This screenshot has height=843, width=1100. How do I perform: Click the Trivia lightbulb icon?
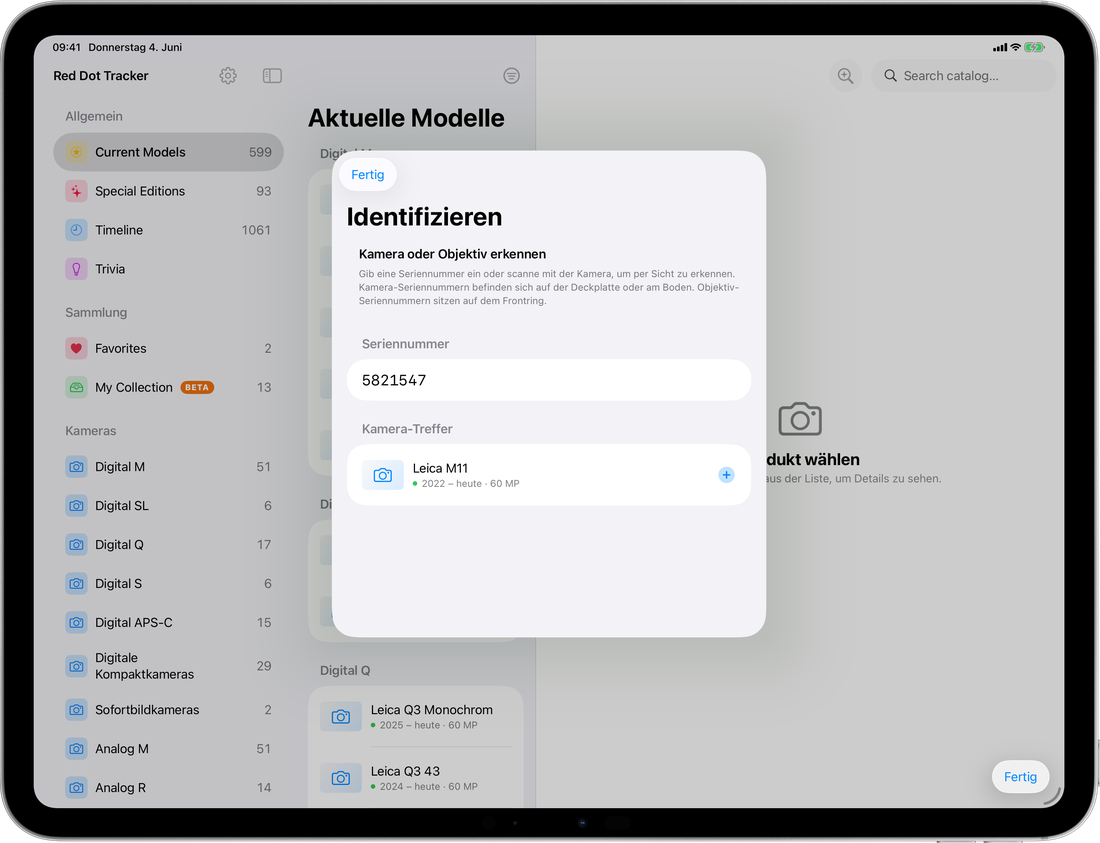tap(76, 269)
